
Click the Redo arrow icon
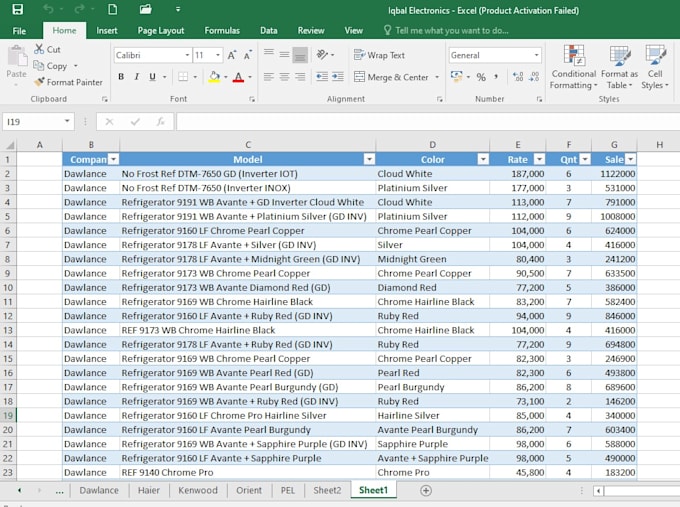coord(79,9)
